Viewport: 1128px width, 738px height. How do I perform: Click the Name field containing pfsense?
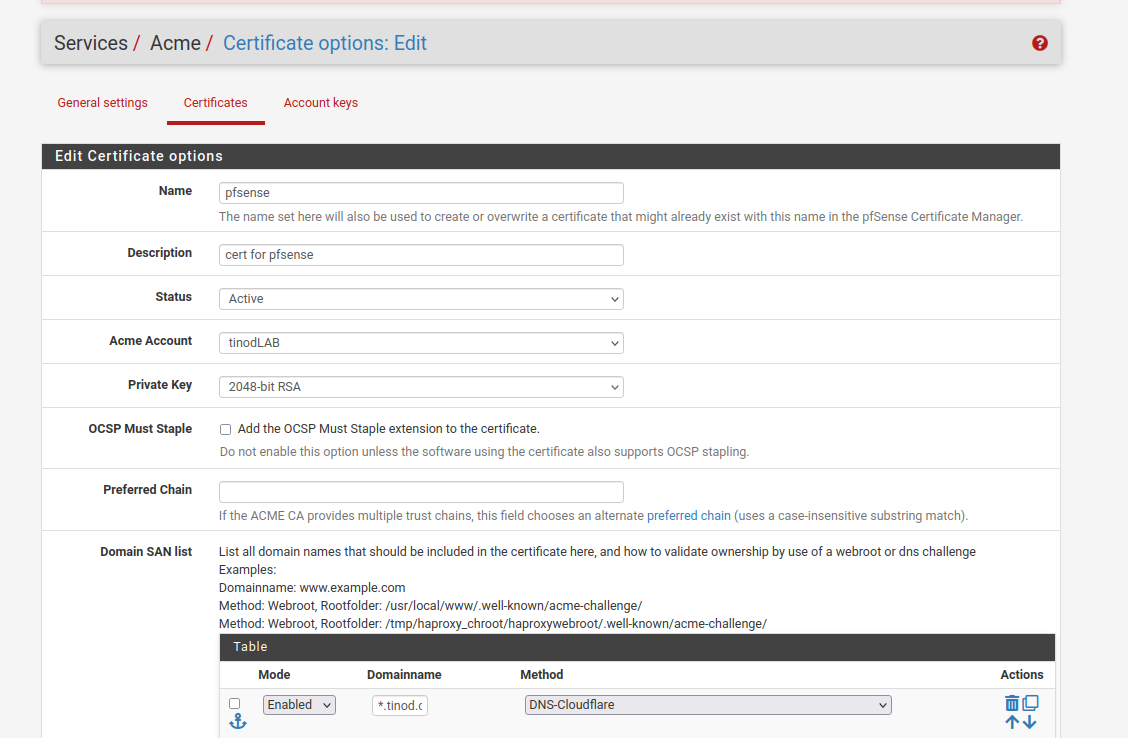(420, 193)
